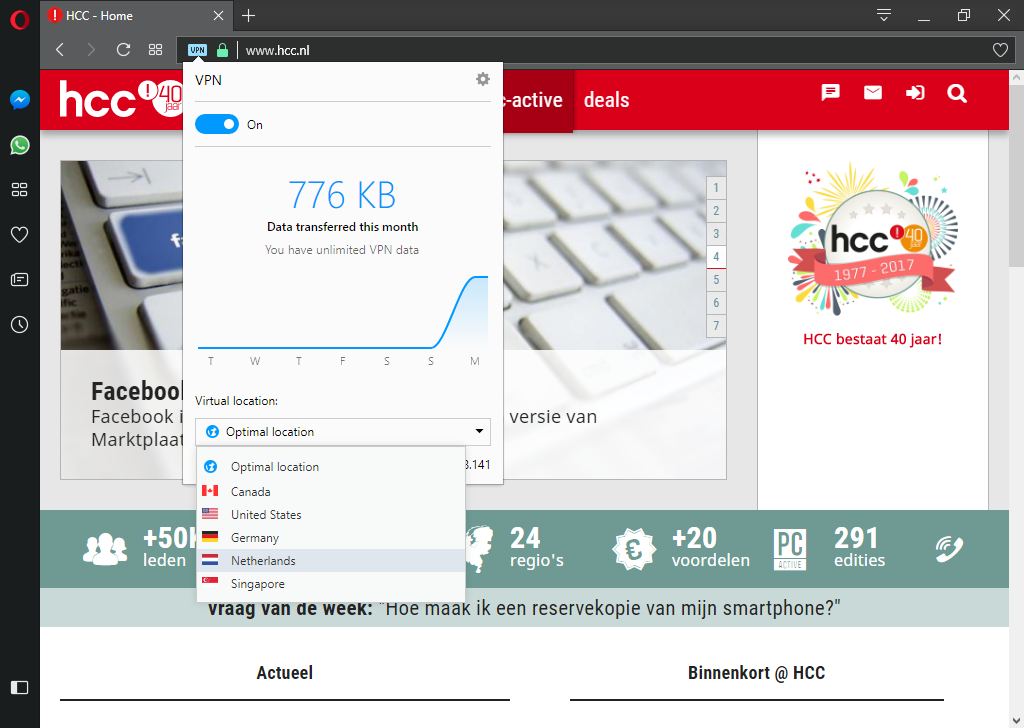Click HCC bestaat 40 jaar! link
Viewport: 1024px width, 728px height.
point(872,339)
